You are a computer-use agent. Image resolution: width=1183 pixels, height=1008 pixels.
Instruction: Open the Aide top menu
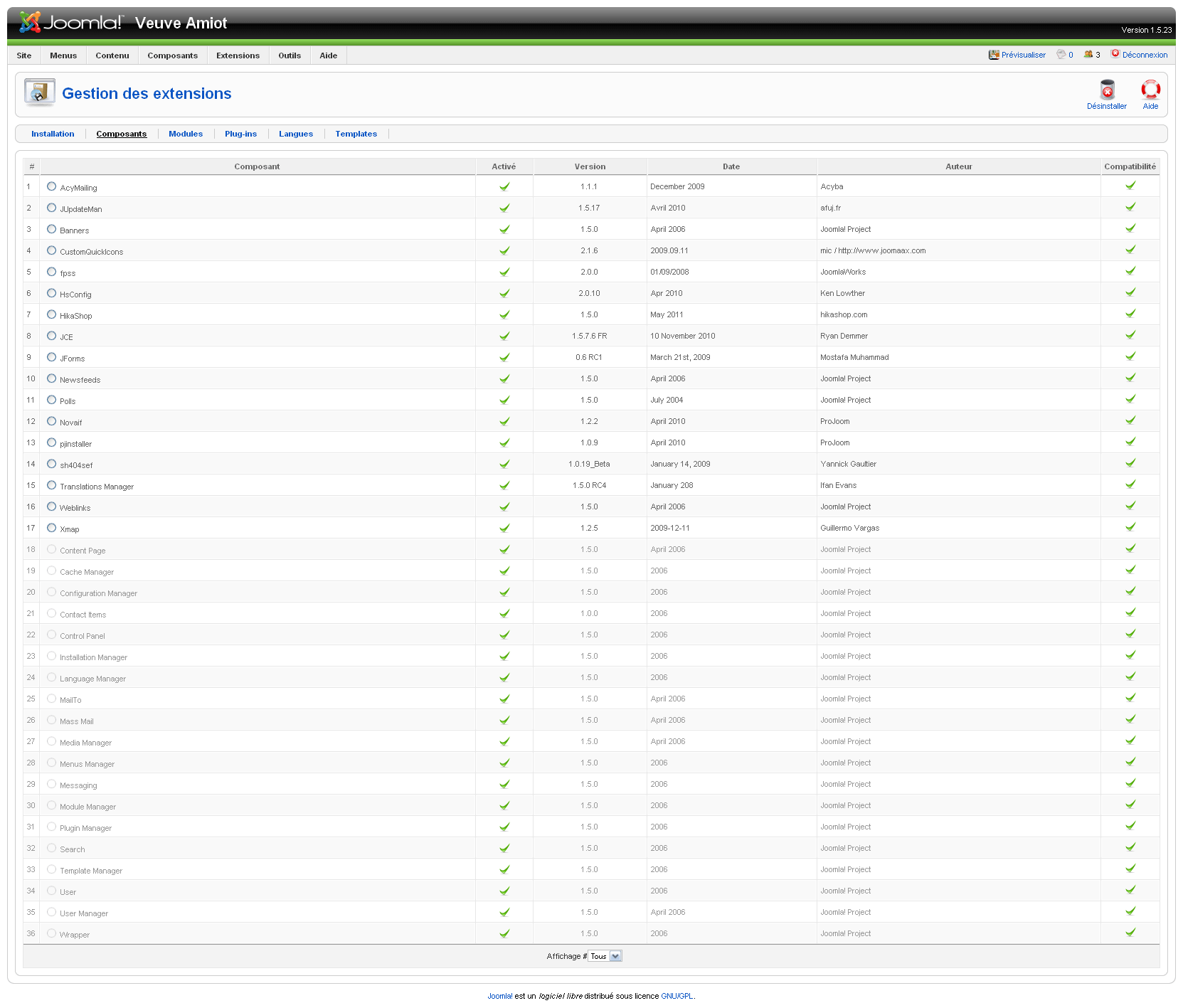click(329, 55)
